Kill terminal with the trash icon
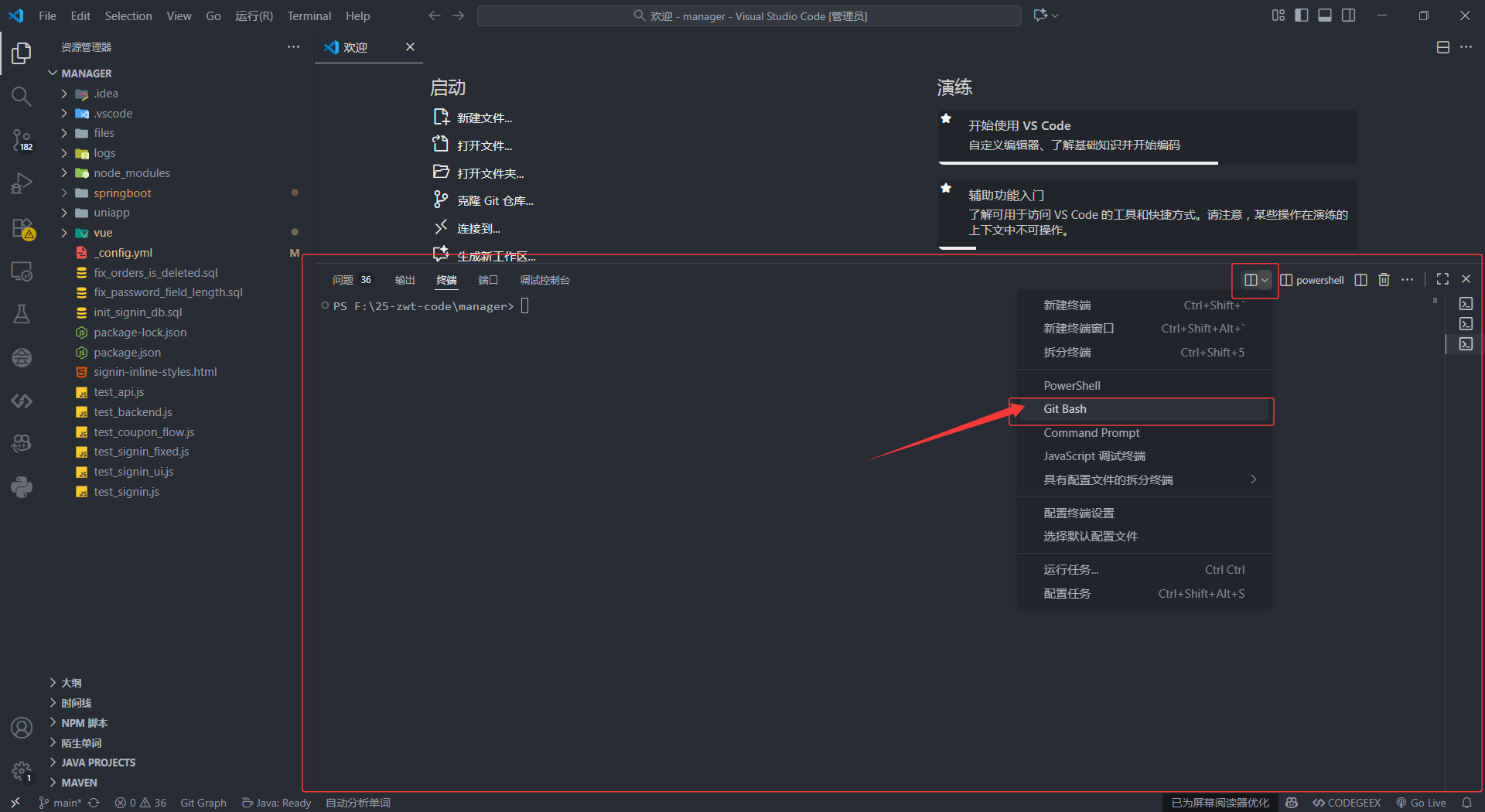This screenshot has width=1485, height=812. click(x=1384, y=280)
